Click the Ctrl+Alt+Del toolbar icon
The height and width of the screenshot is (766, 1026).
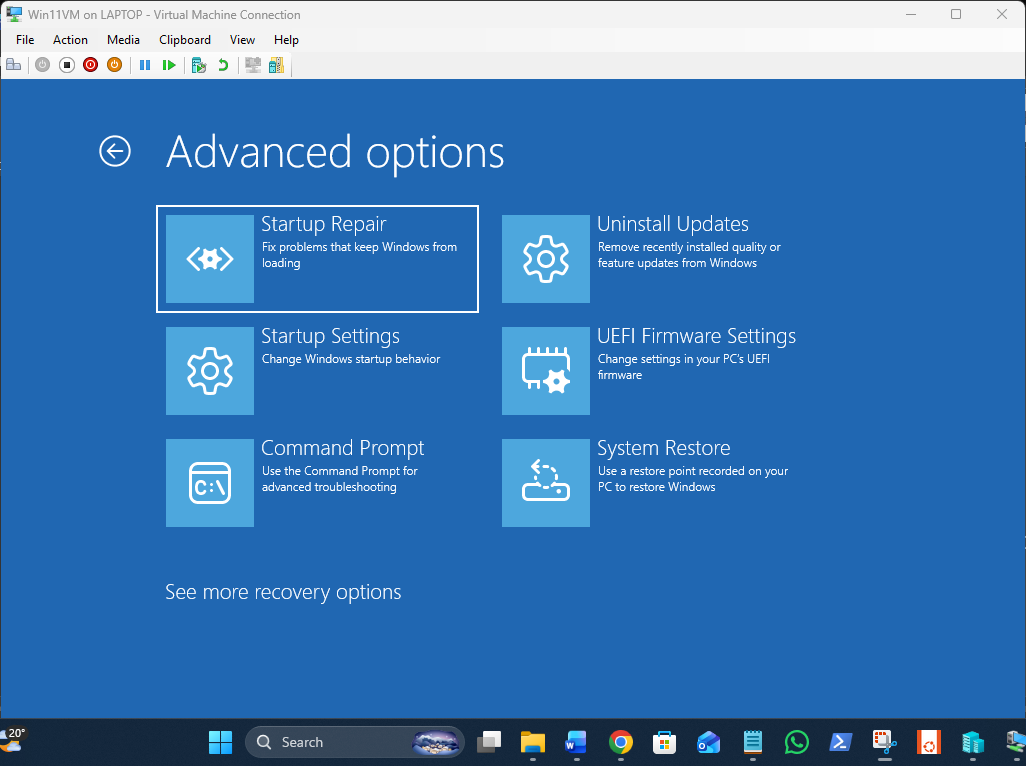14,65
